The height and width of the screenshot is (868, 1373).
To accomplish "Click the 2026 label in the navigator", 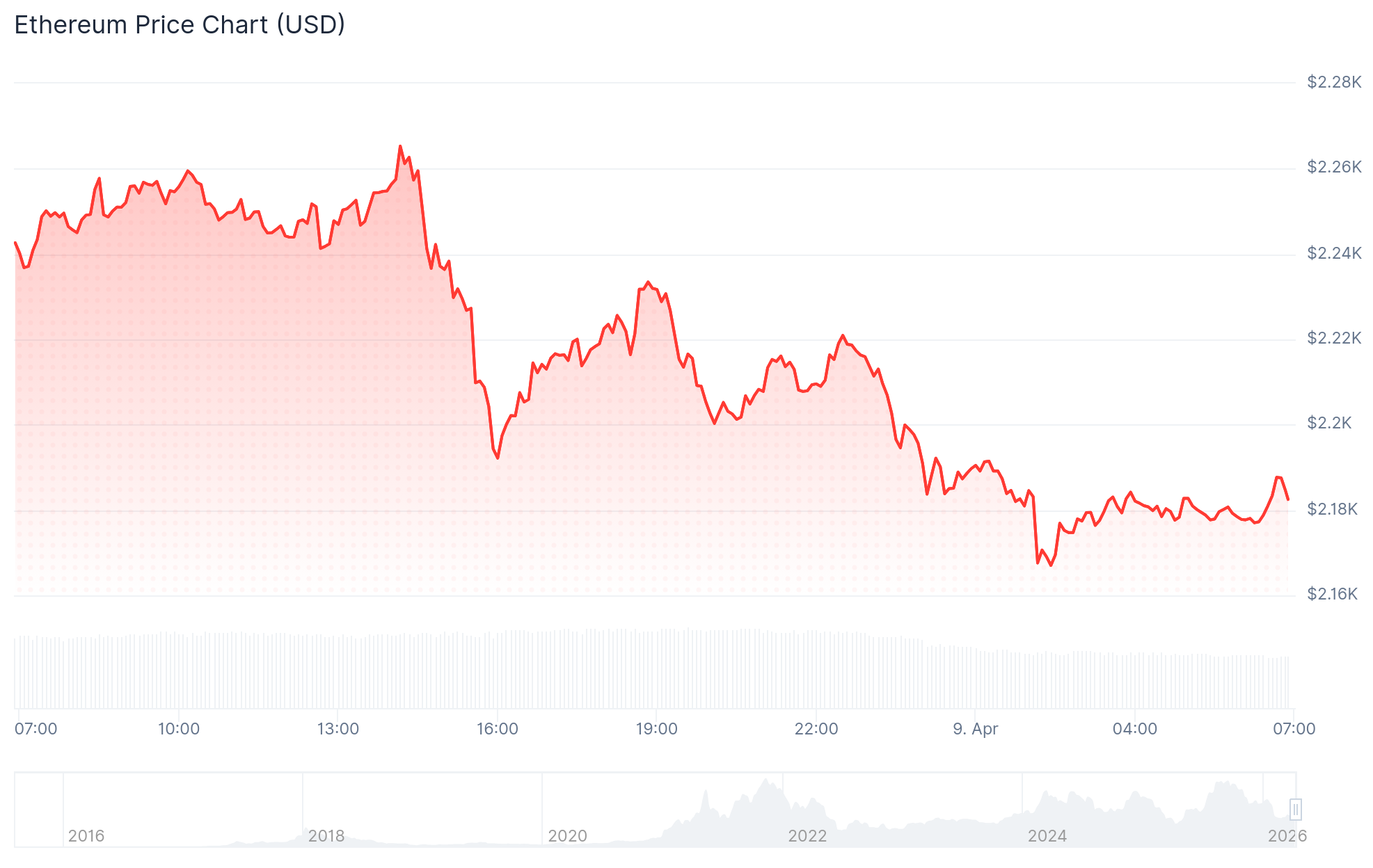I will 1287,835.
